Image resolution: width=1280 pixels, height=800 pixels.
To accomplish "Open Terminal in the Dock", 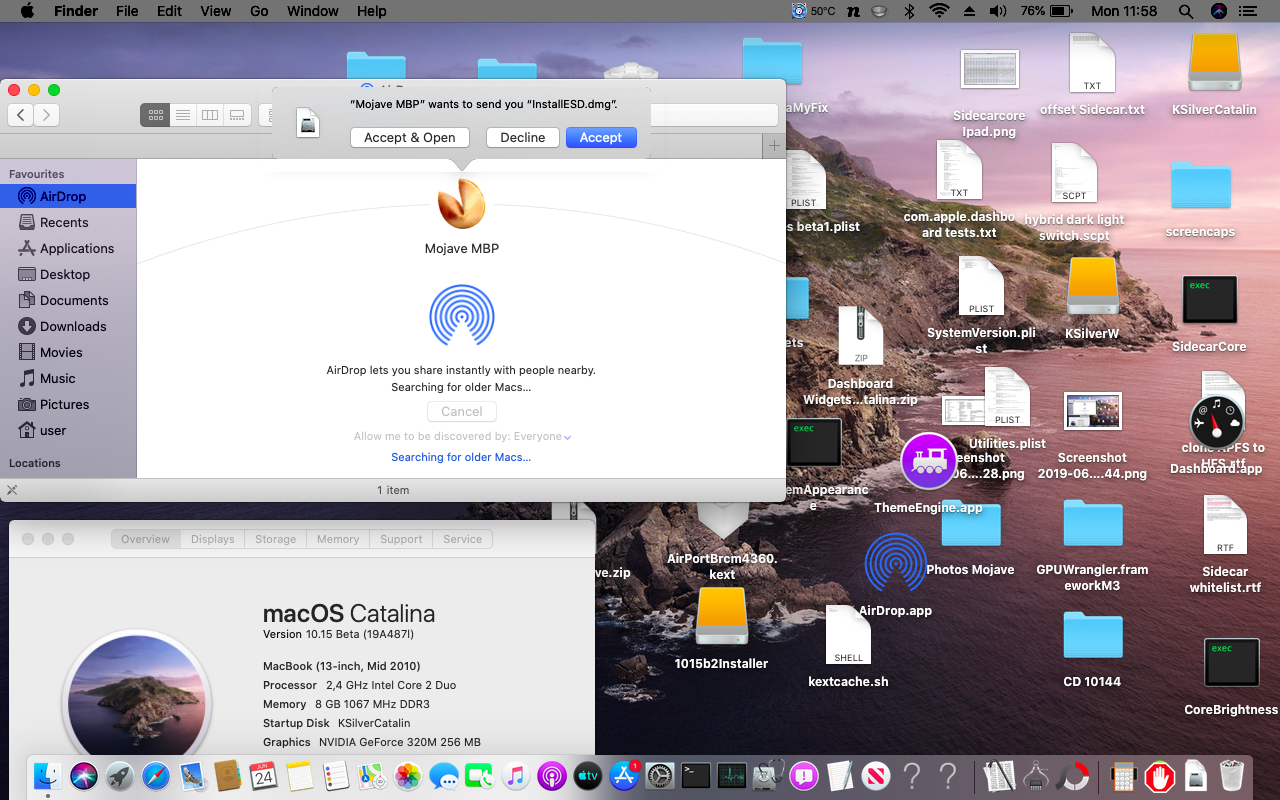I will (x=696, y=776).
